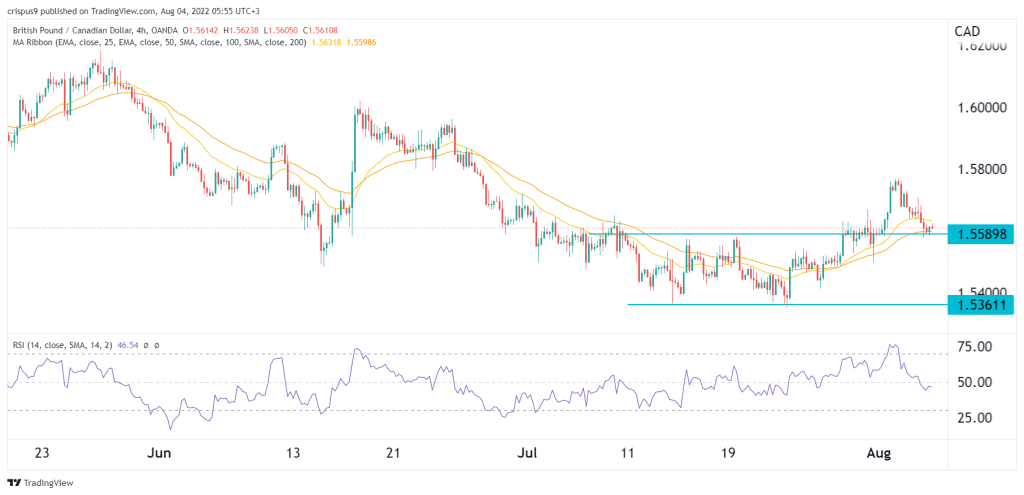Click the 11 date label on time axis
1024x495 pixels.
[628, 453]
